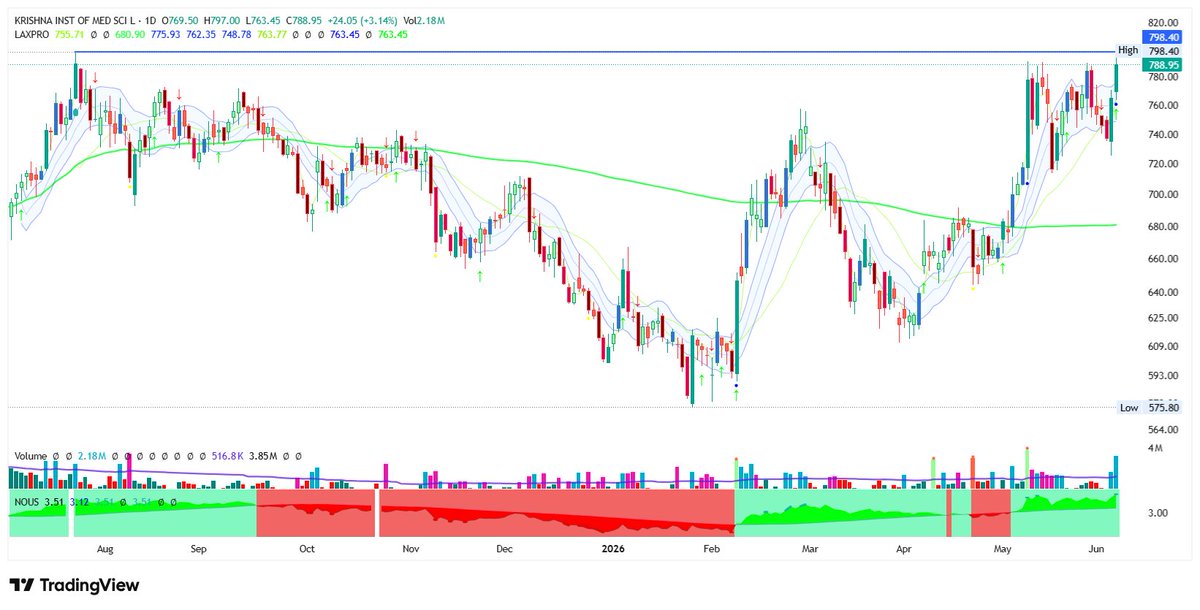Click the 3.00 NOUS scale label
This screenshot has width=1200, height=610.
(x=1159, y=513)
